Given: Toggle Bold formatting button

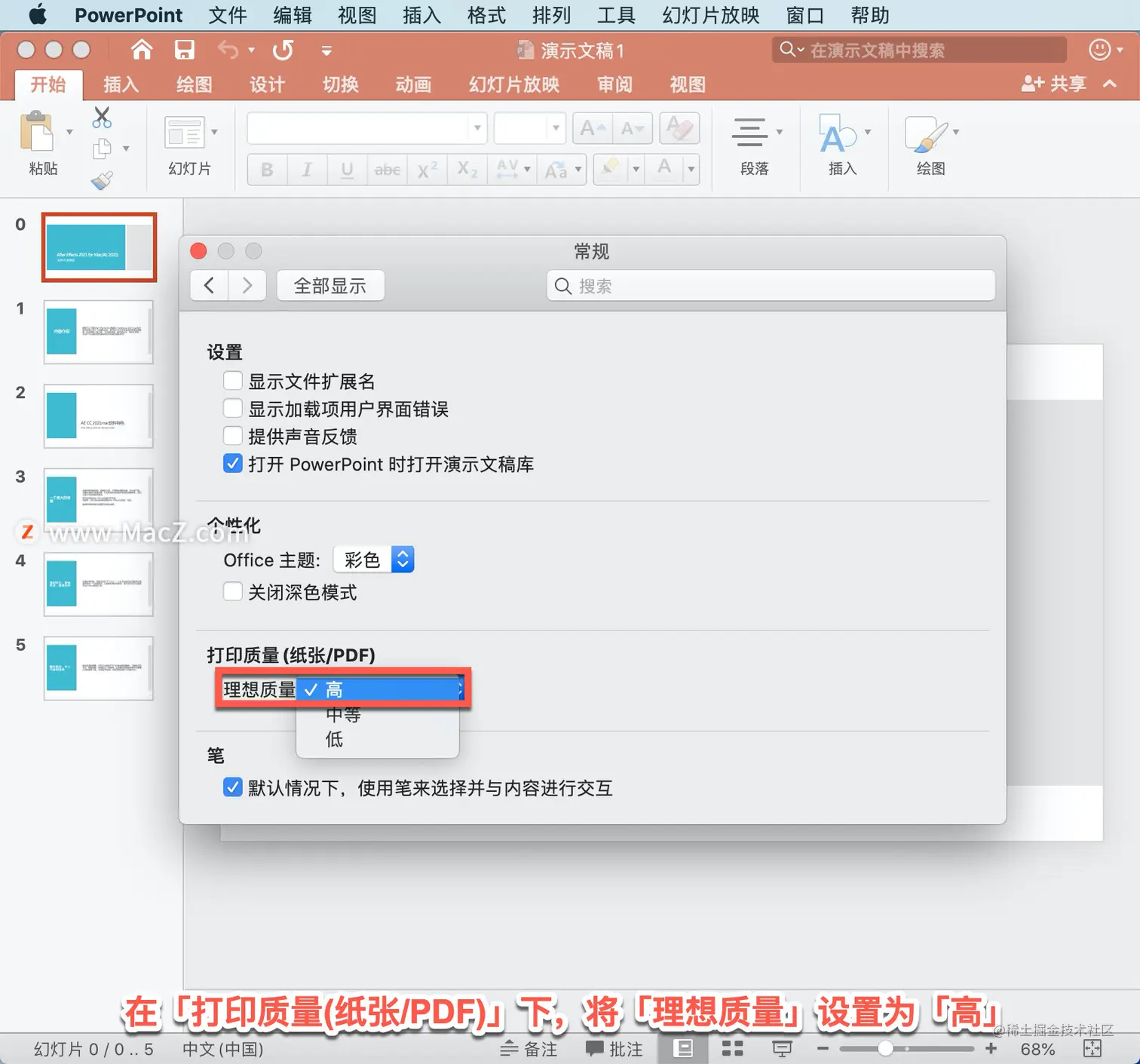Looking at the screenshot, I should [267, 170].
